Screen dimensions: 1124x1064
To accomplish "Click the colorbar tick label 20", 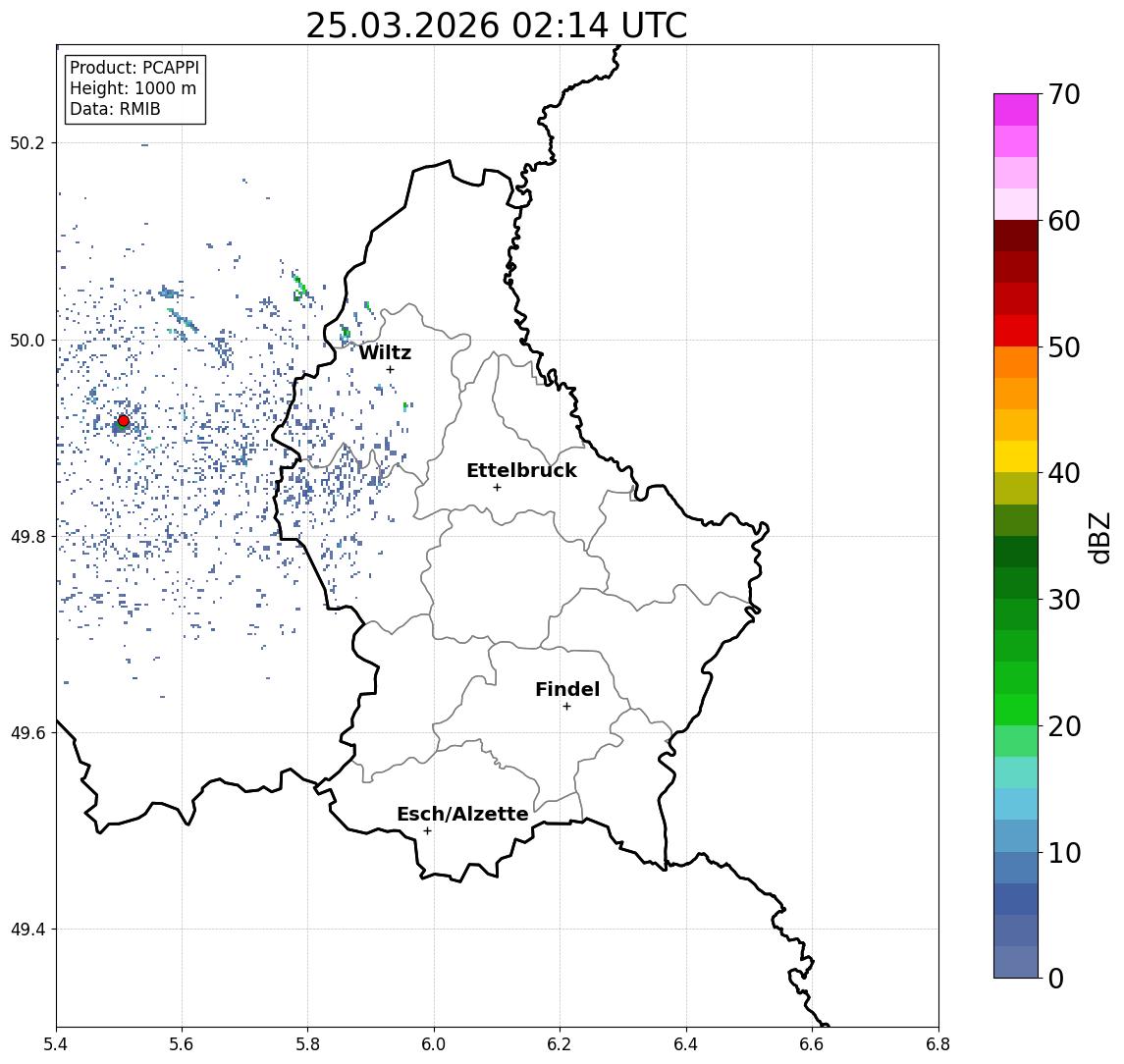I will (1064, 726).
